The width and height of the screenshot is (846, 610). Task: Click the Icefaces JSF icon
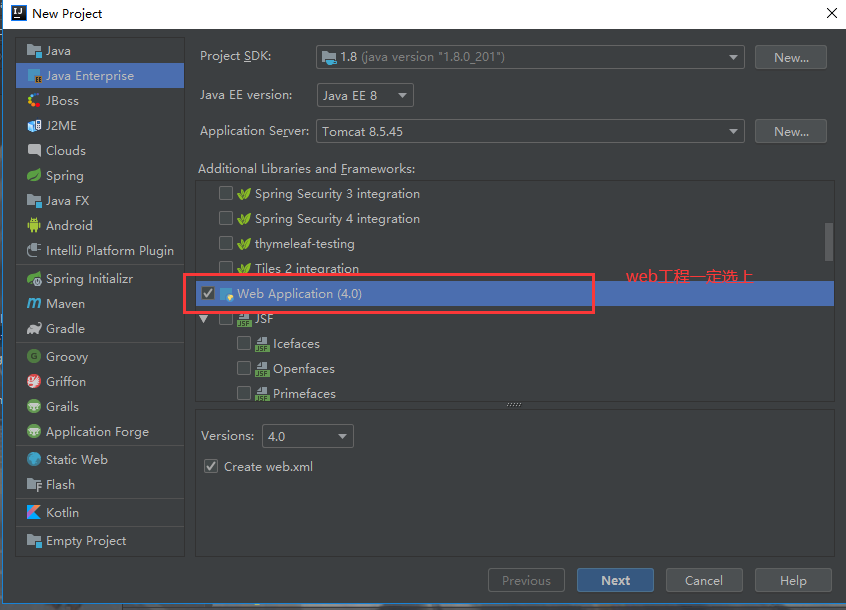262,344
